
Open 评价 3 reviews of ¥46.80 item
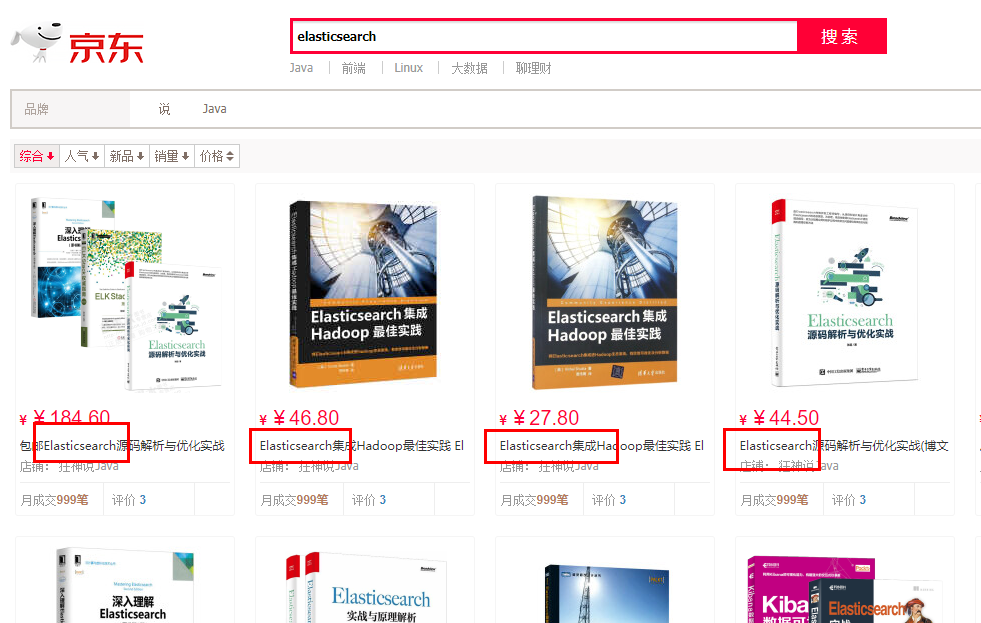[369, 500]
